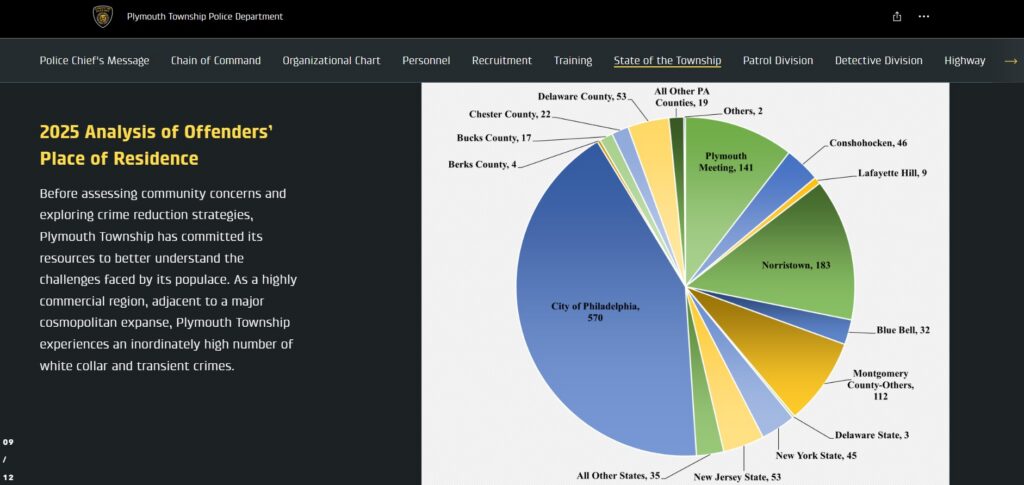This screenshot has height=485, width=1024.
Task: Open the Police Chief's Message tab
Action: (x=94, y=61)
